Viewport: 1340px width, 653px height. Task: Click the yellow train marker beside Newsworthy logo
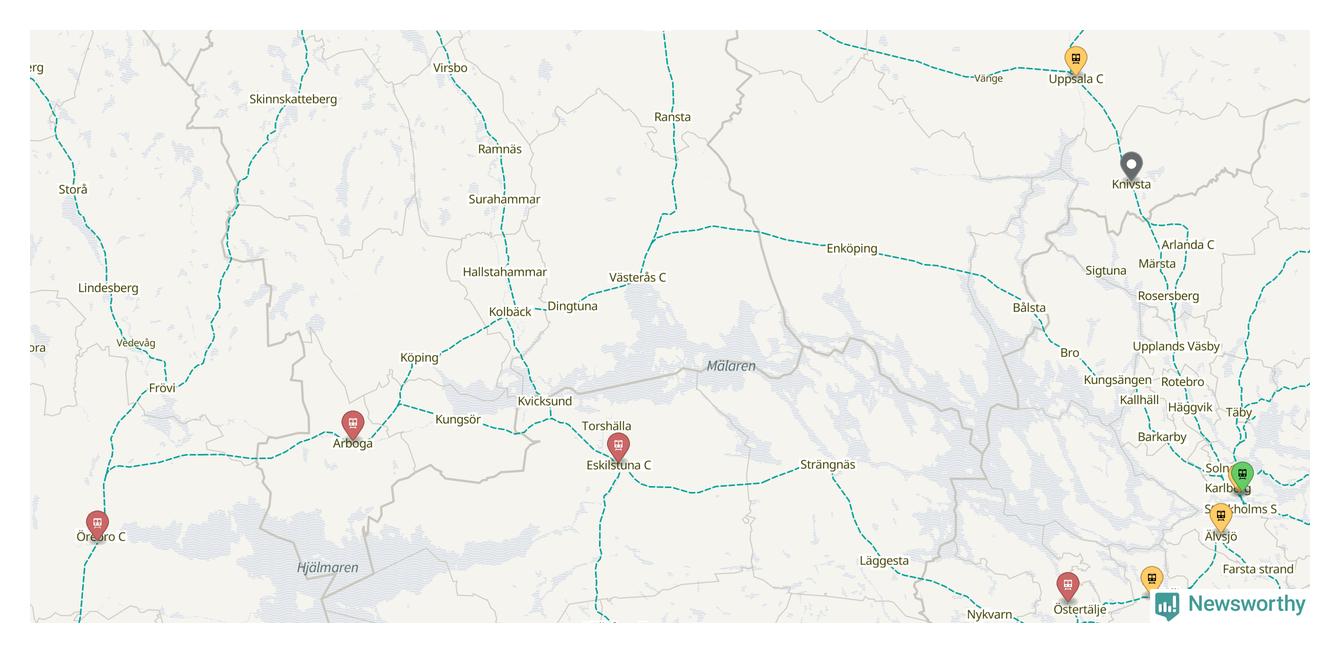point(1152,581)
